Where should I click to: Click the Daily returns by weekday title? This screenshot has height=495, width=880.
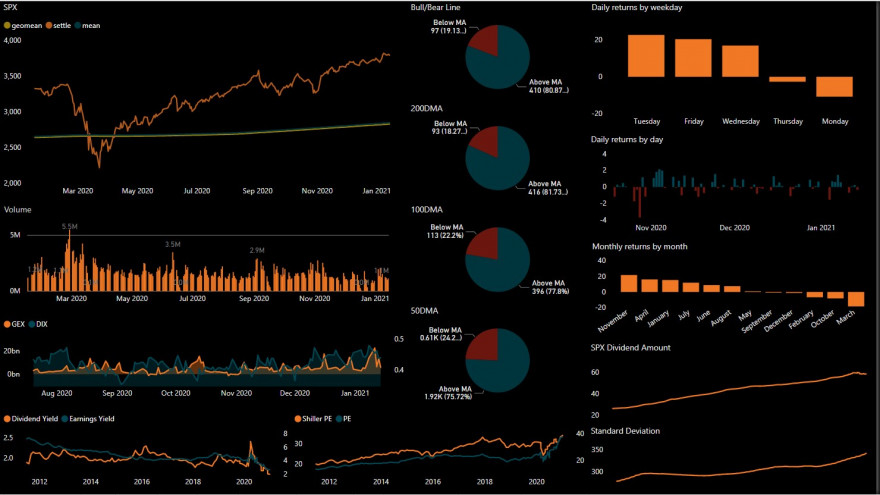pyautogui.click(x=636, y=7)
